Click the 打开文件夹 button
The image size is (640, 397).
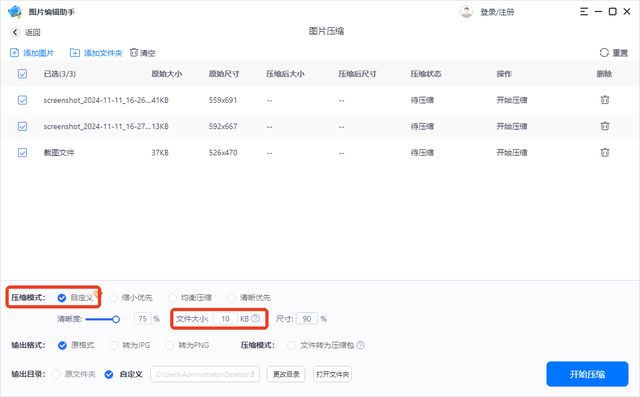[x=333, y=374]
